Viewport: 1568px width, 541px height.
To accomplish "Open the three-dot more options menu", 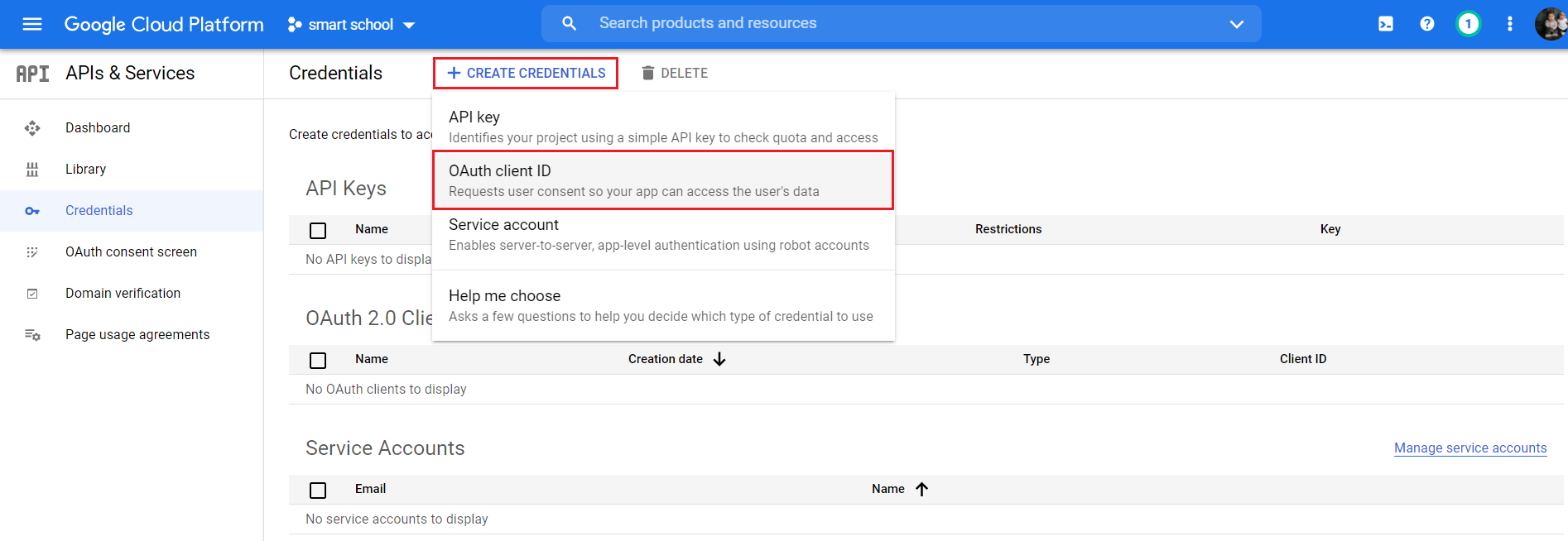I will (1509, 24).
